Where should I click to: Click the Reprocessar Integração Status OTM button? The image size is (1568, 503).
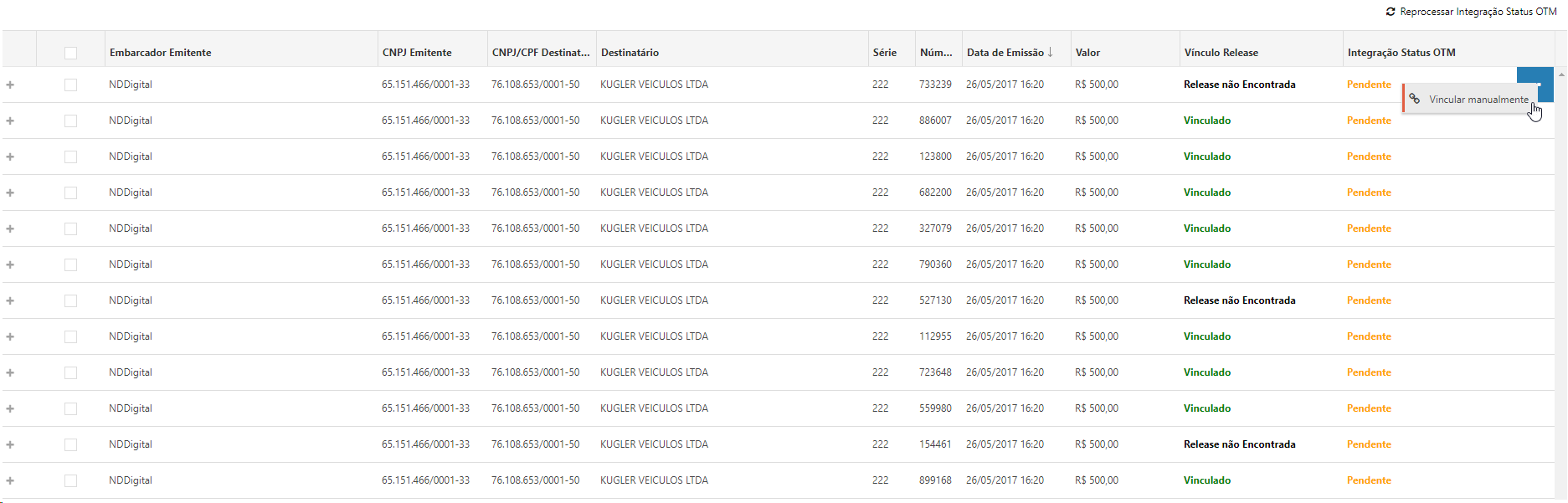pos(1471,12)
